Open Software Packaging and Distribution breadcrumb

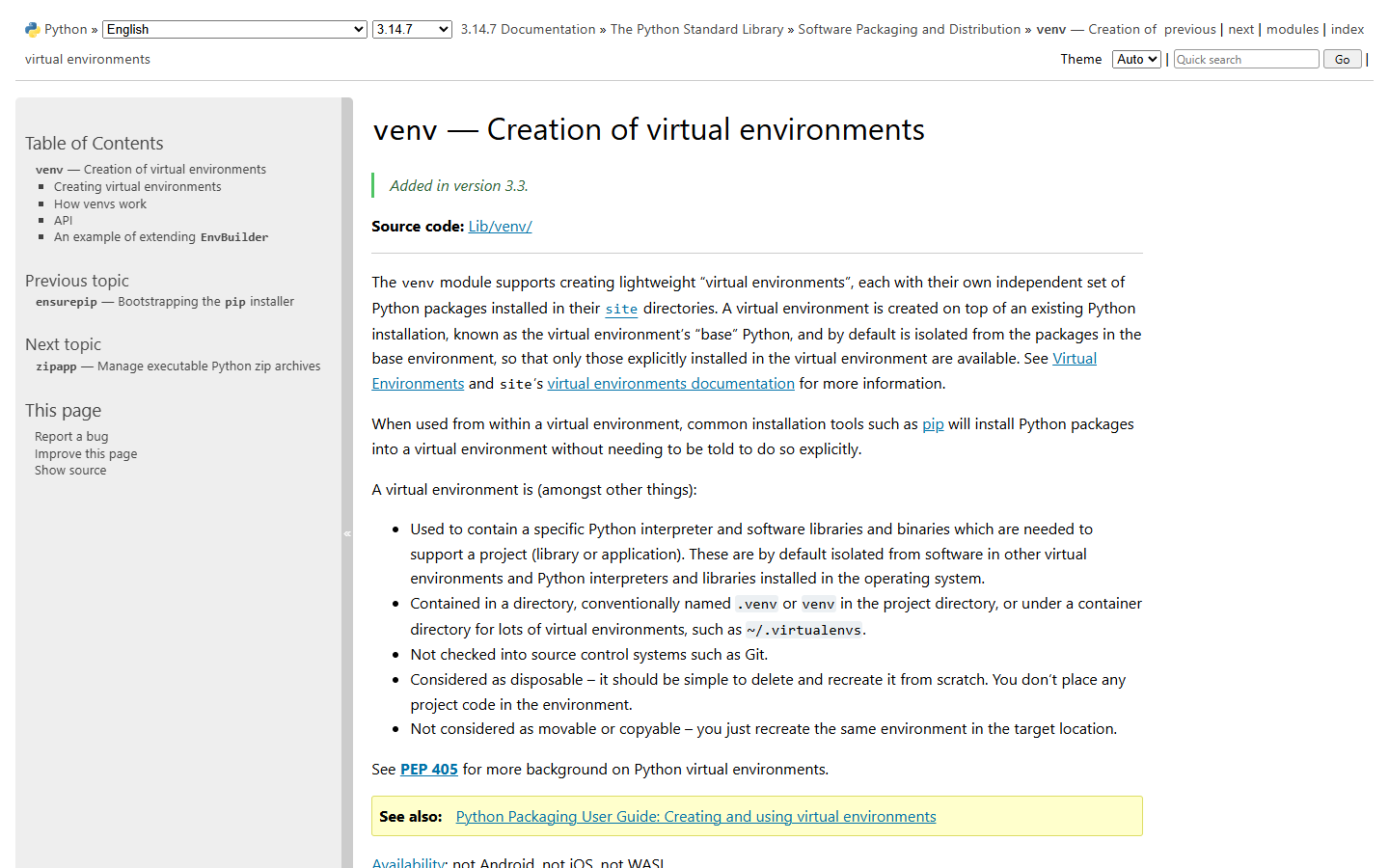click(x=909, y=30)
